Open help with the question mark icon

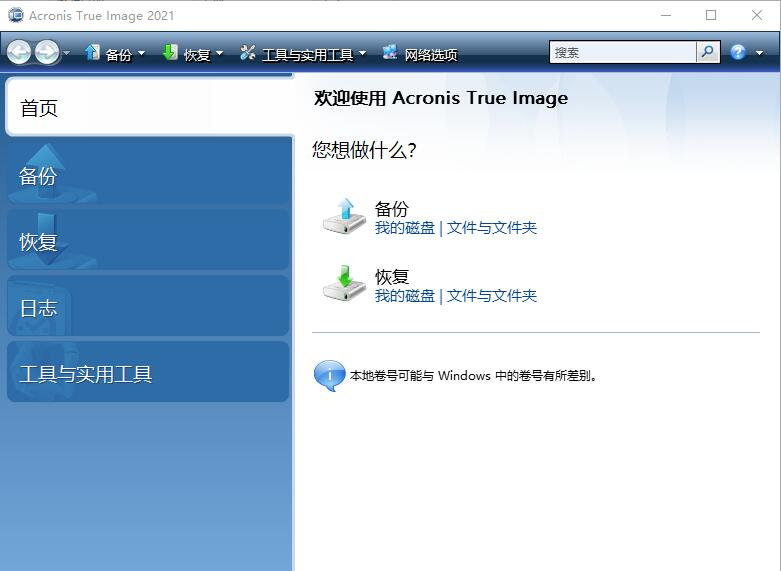point(738,52)
